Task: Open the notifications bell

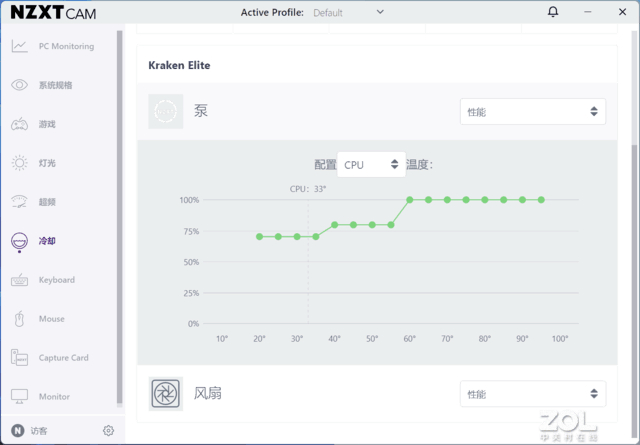Action: [554, 12]
